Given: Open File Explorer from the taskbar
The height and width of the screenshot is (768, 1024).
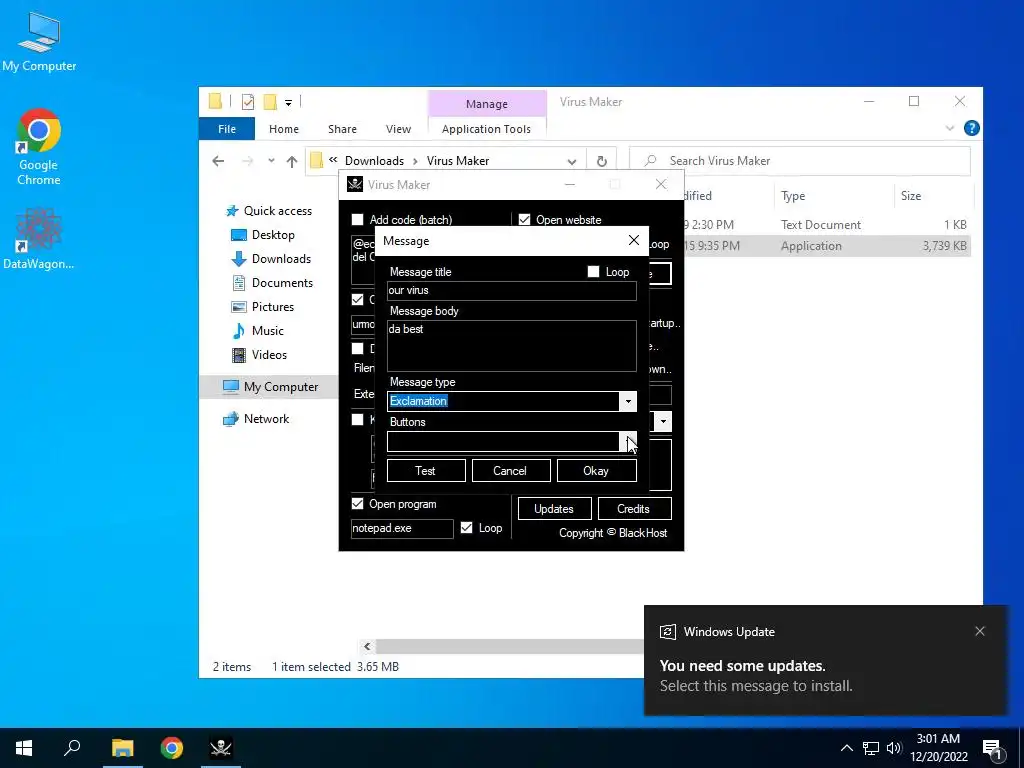Looking at the screenshot, I should click(122, 748).
